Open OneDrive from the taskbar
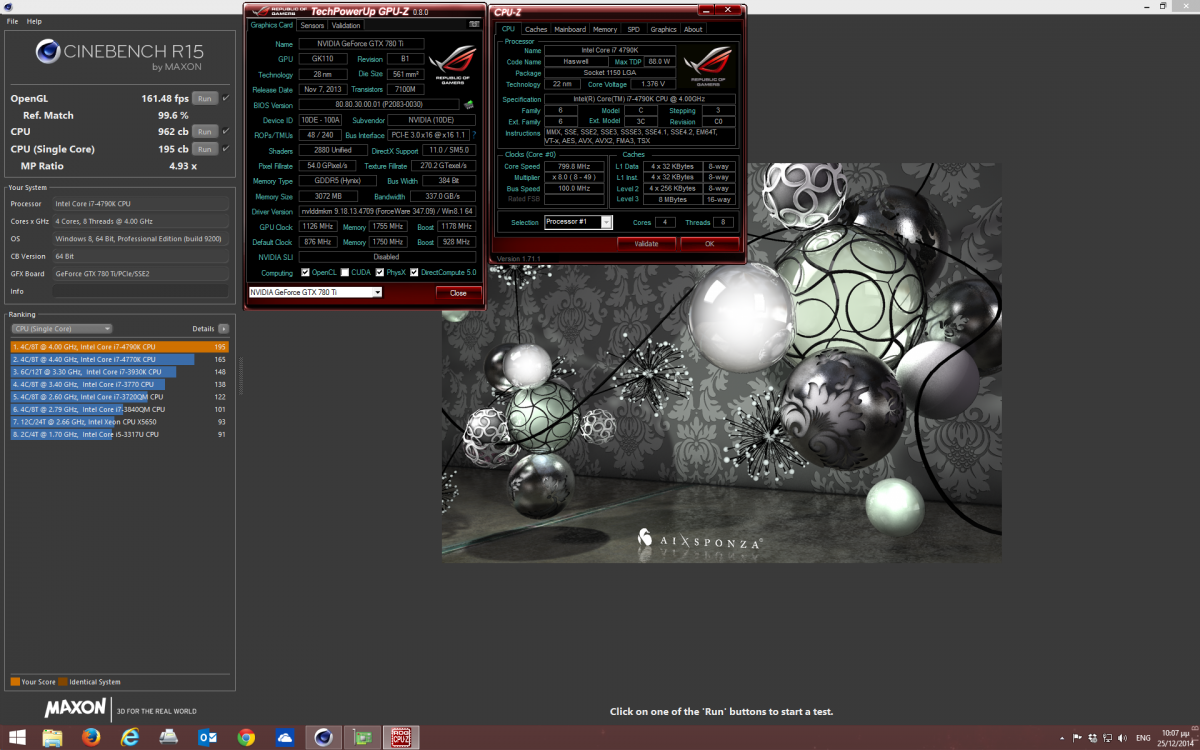Viewport: 1200px width, 750px height. (285, 738)
